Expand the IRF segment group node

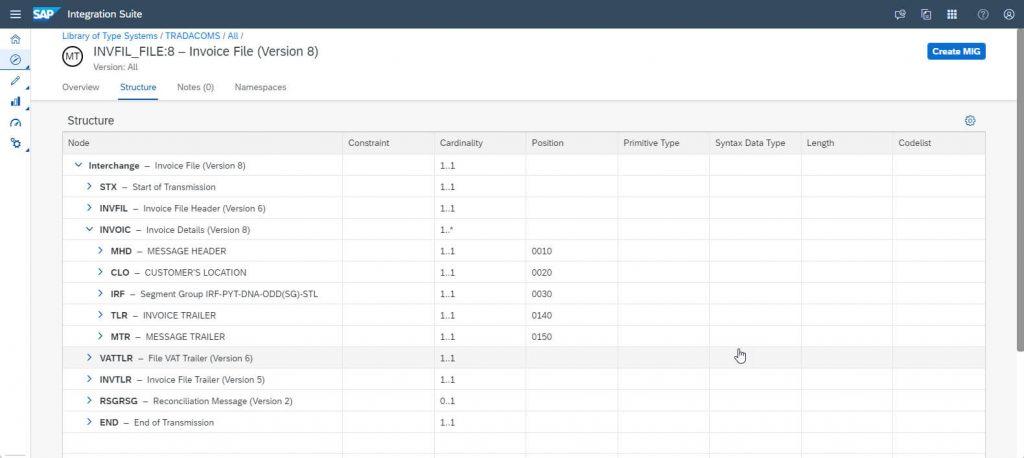point(101,294)
